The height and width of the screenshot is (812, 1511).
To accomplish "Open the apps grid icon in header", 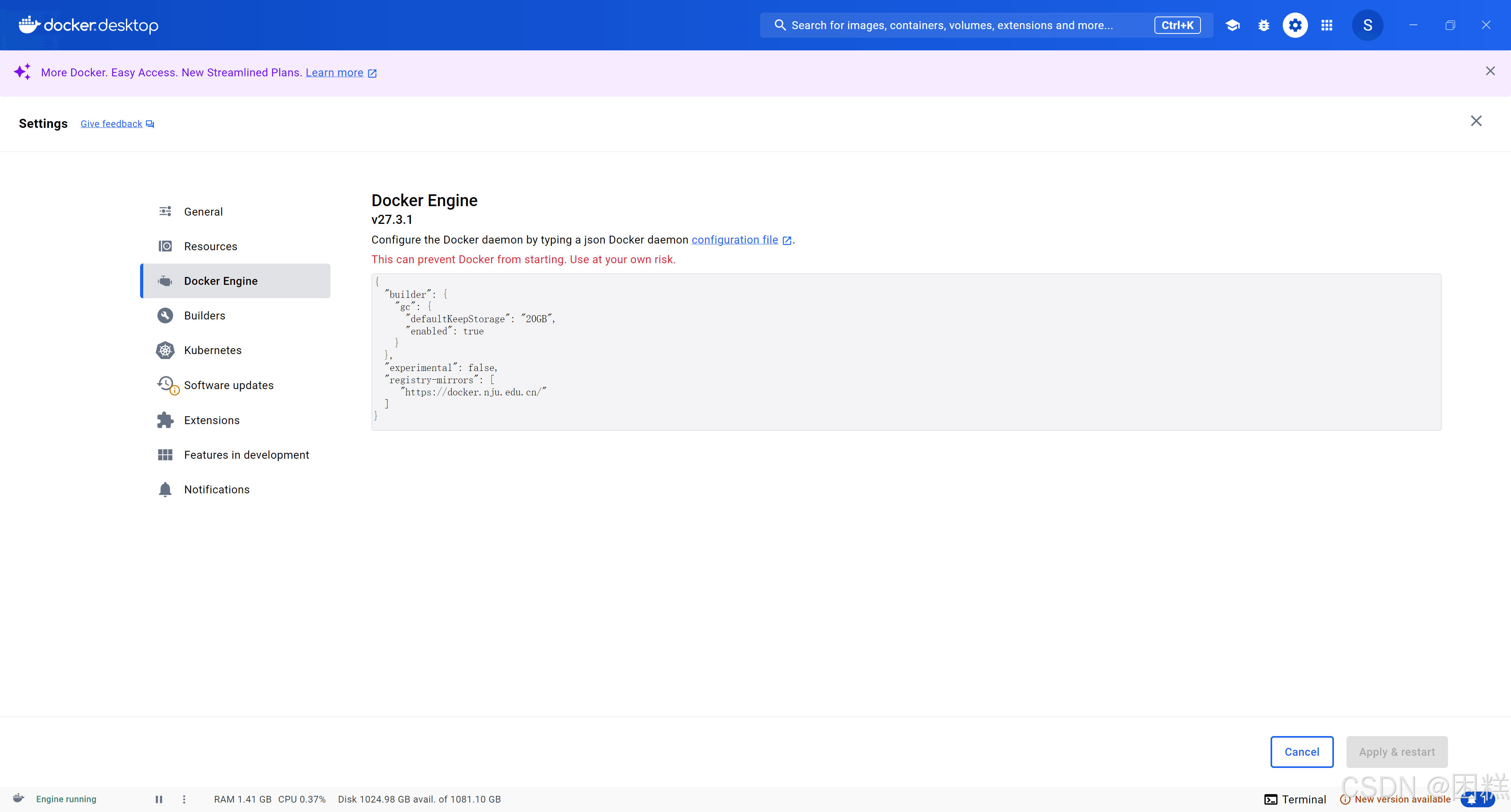I will point(1327,25).
